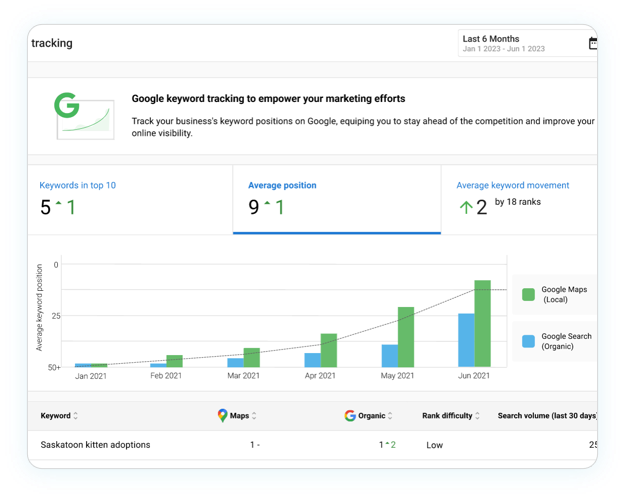Click the tracking page title
Viewport: 625px width, 498px height.
(x=52, y=43)
